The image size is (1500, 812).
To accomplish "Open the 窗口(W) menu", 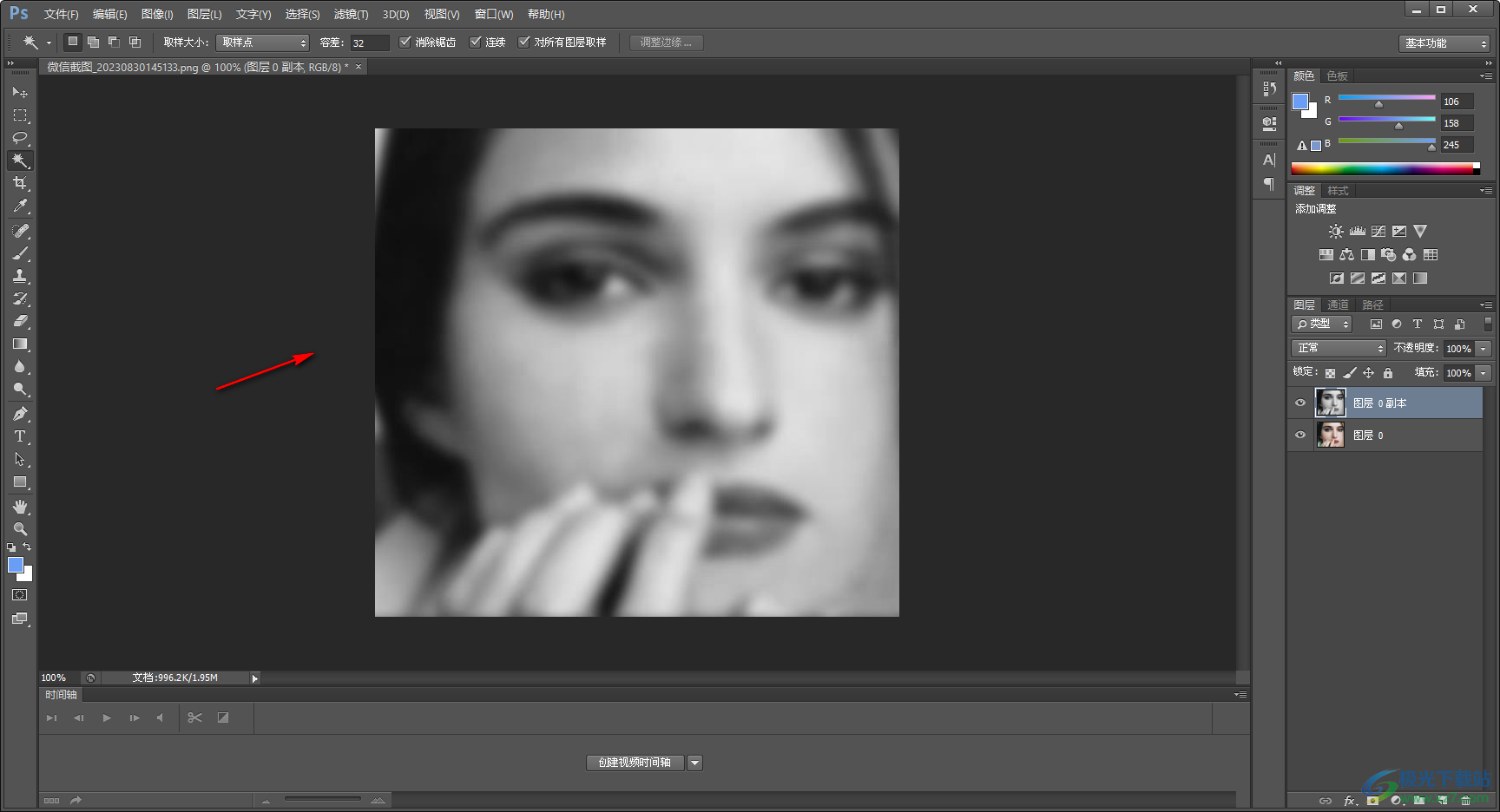I will pos(494,15).
